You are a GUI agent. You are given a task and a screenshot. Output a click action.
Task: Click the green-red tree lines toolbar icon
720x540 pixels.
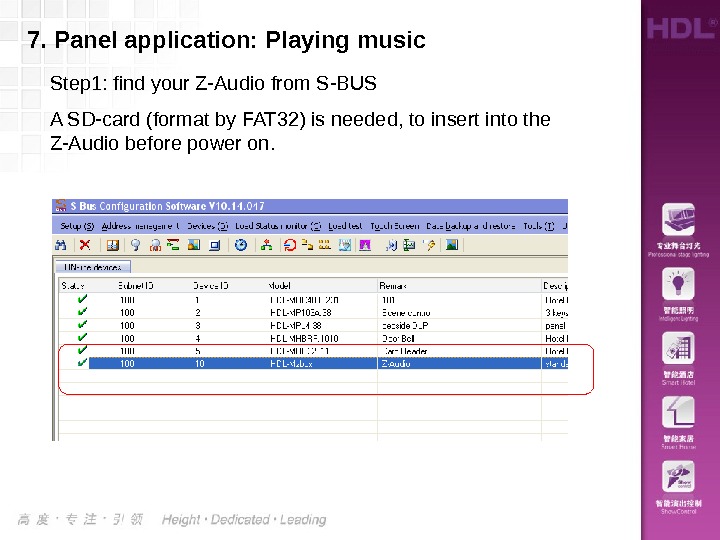pos(173,245)
